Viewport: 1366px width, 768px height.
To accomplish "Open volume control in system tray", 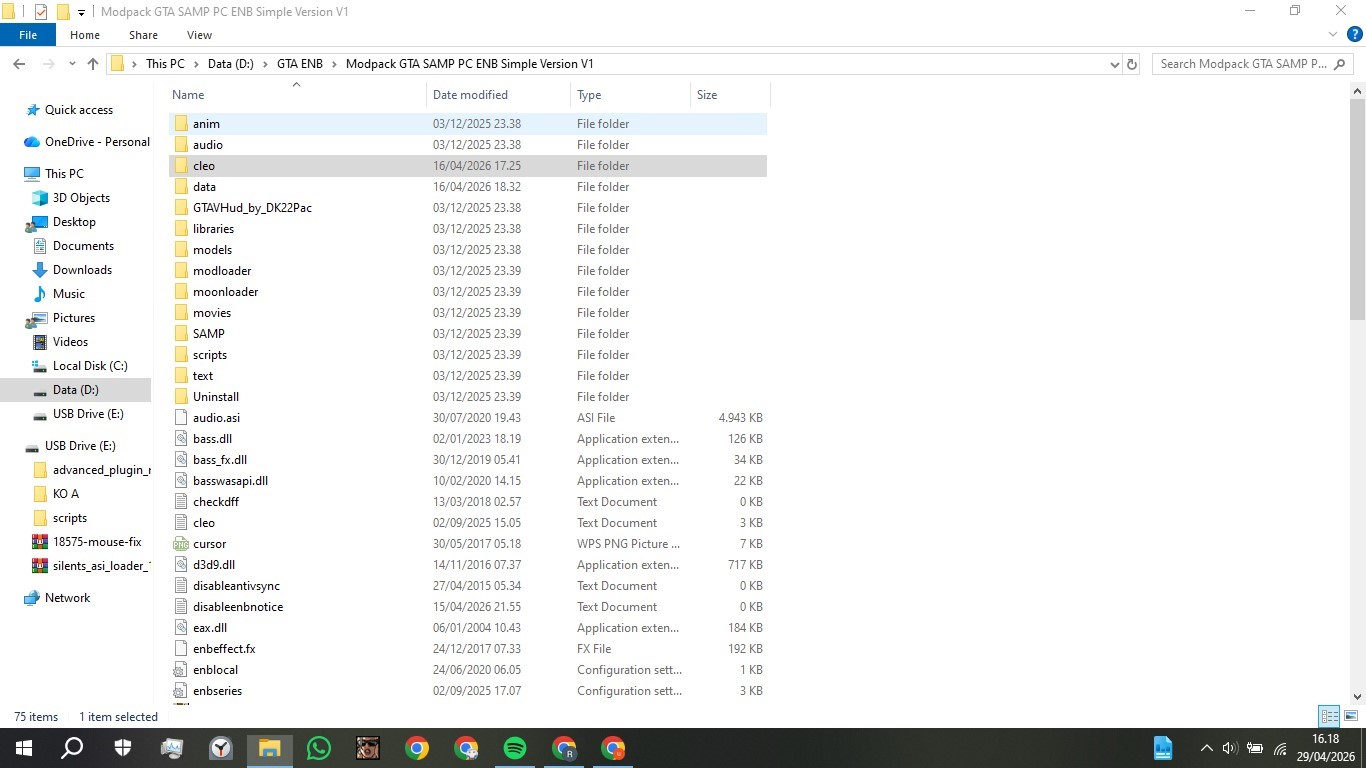I will pyautogui.click(x=1229, y=748).
